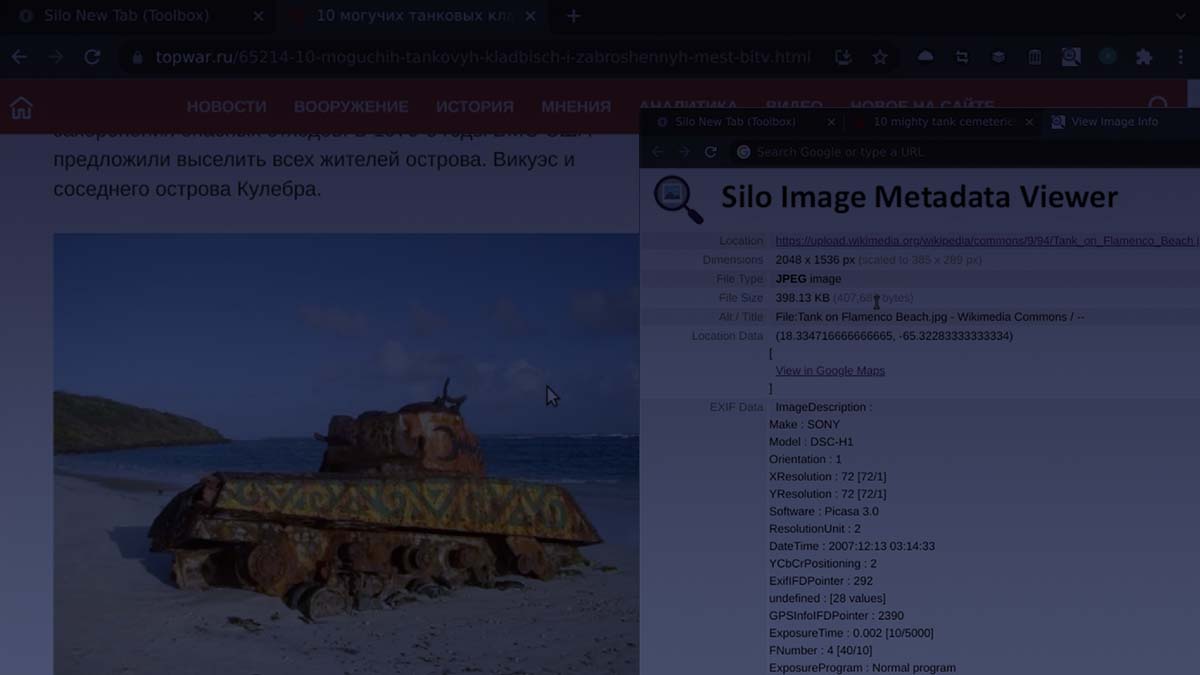The height and width of the screenshot is (675, 1200).
Task: Close the popup's 10 mighty tank tab
Action: tap(1030, 122)
